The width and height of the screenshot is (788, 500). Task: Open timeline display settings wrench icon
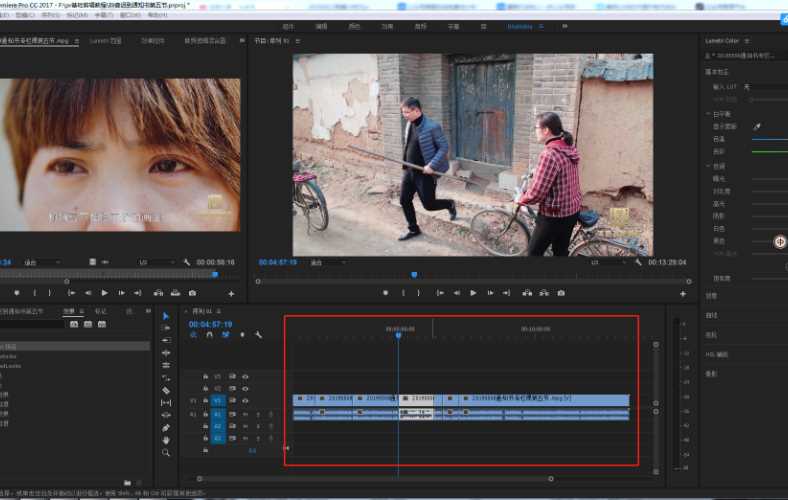[x=258, y=335]
